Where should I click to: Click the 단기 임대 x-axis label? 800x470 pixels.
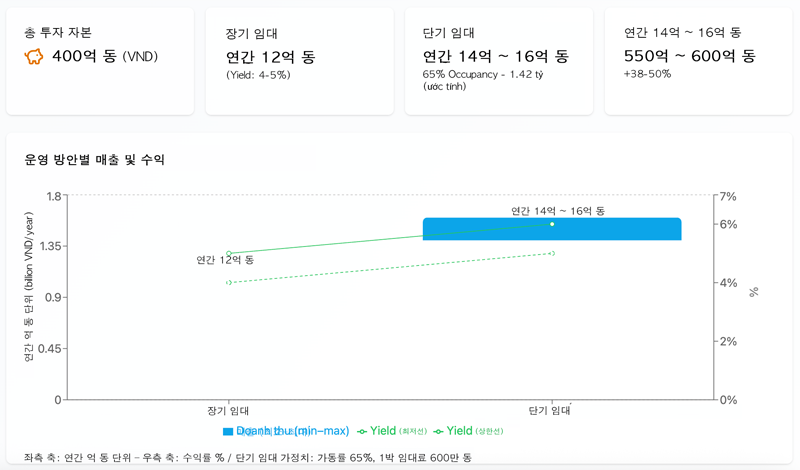point(552,410)
